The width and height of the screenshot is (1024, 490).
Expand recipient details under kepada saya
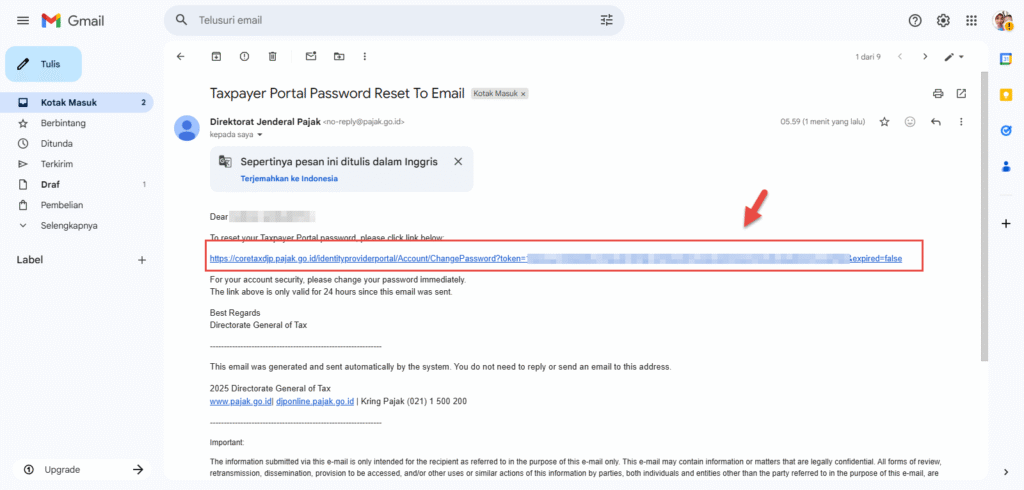coord(260,134)
